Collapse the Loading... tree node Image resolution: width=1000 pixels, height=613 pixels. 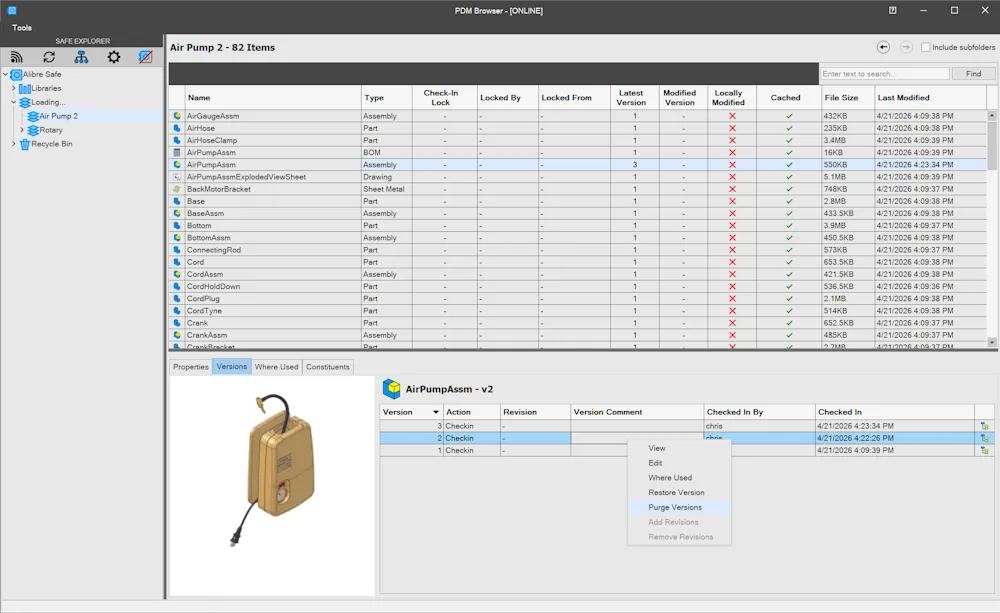click(14, 102)
